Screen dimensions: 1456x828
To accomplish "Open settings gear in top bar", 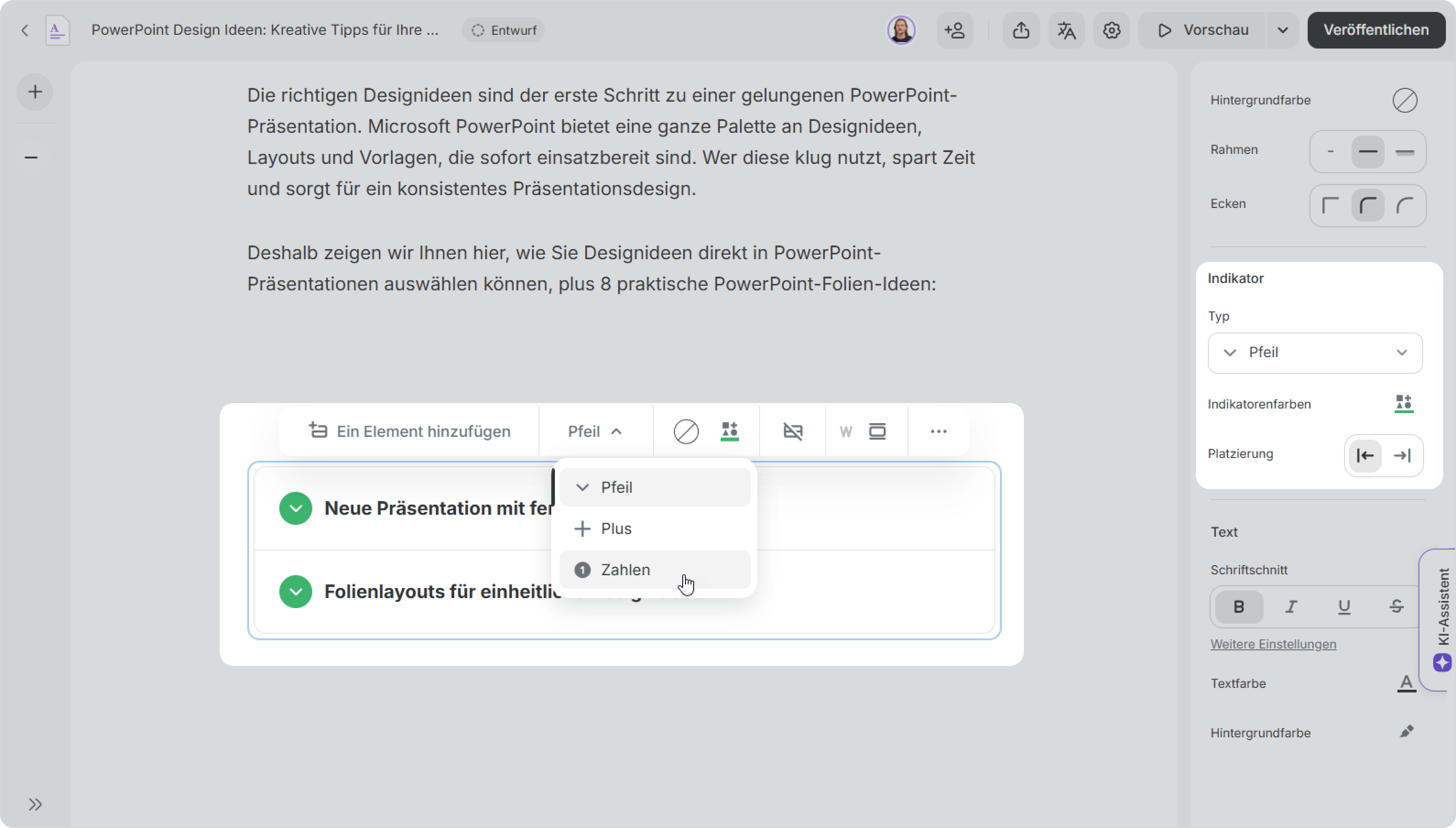I will click(1112, 30).
